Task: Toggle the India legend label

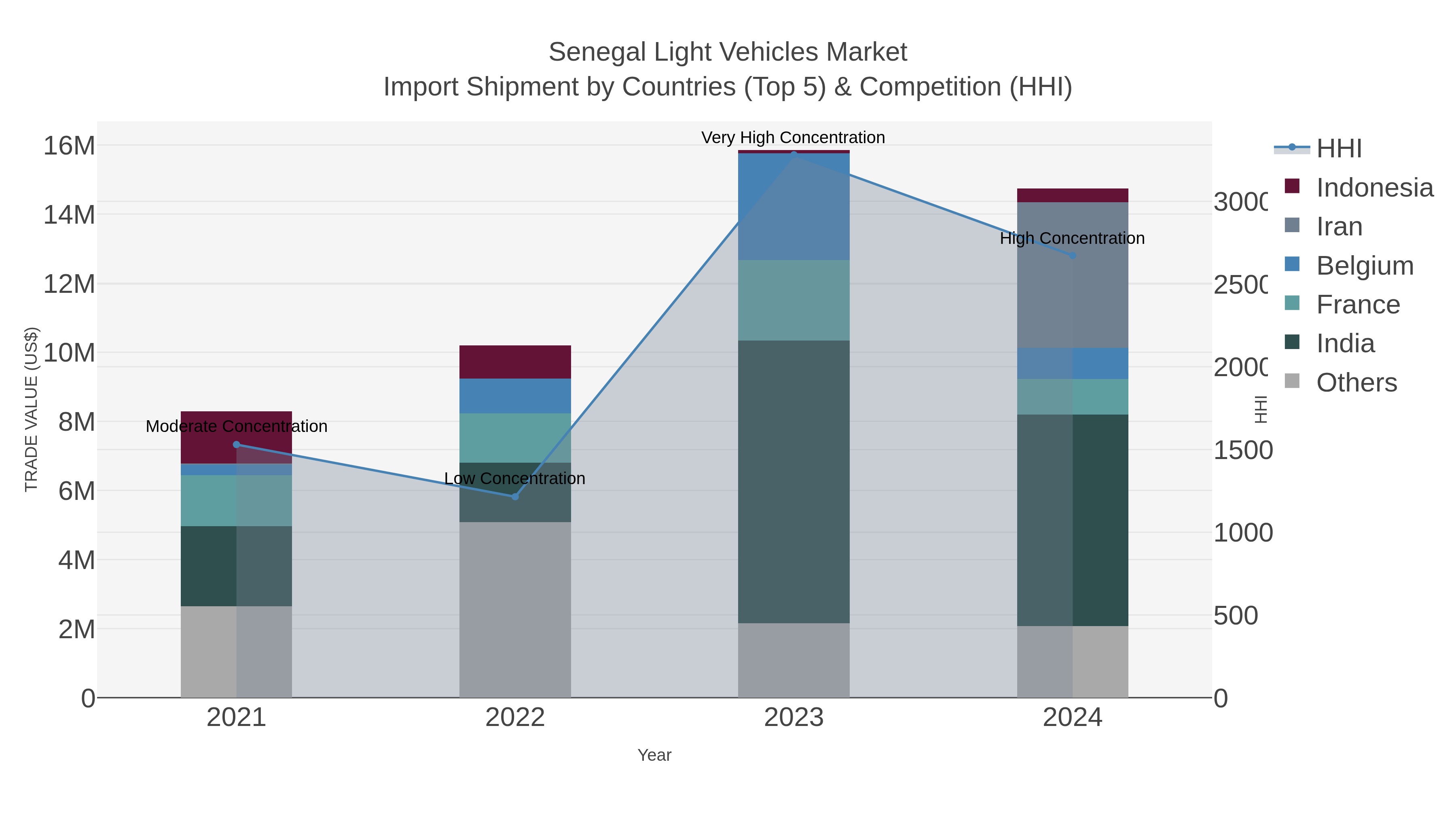Action: tap(1345, 344)
